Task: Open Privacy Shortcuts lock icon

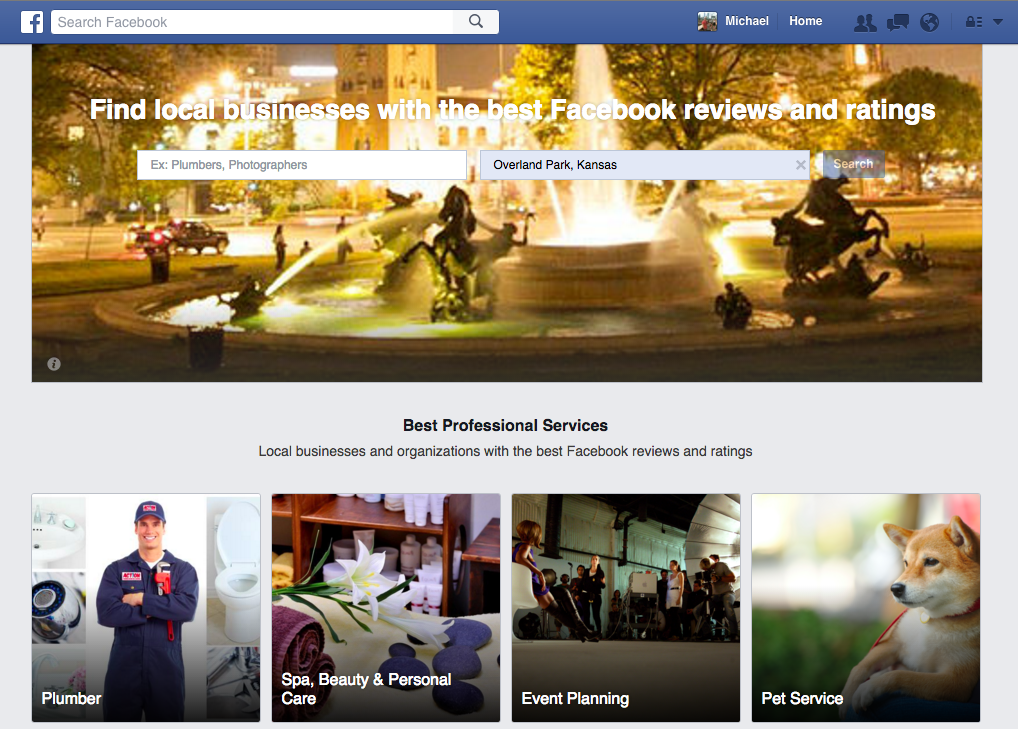Action: pyautogui.click(x=973, y=22)
